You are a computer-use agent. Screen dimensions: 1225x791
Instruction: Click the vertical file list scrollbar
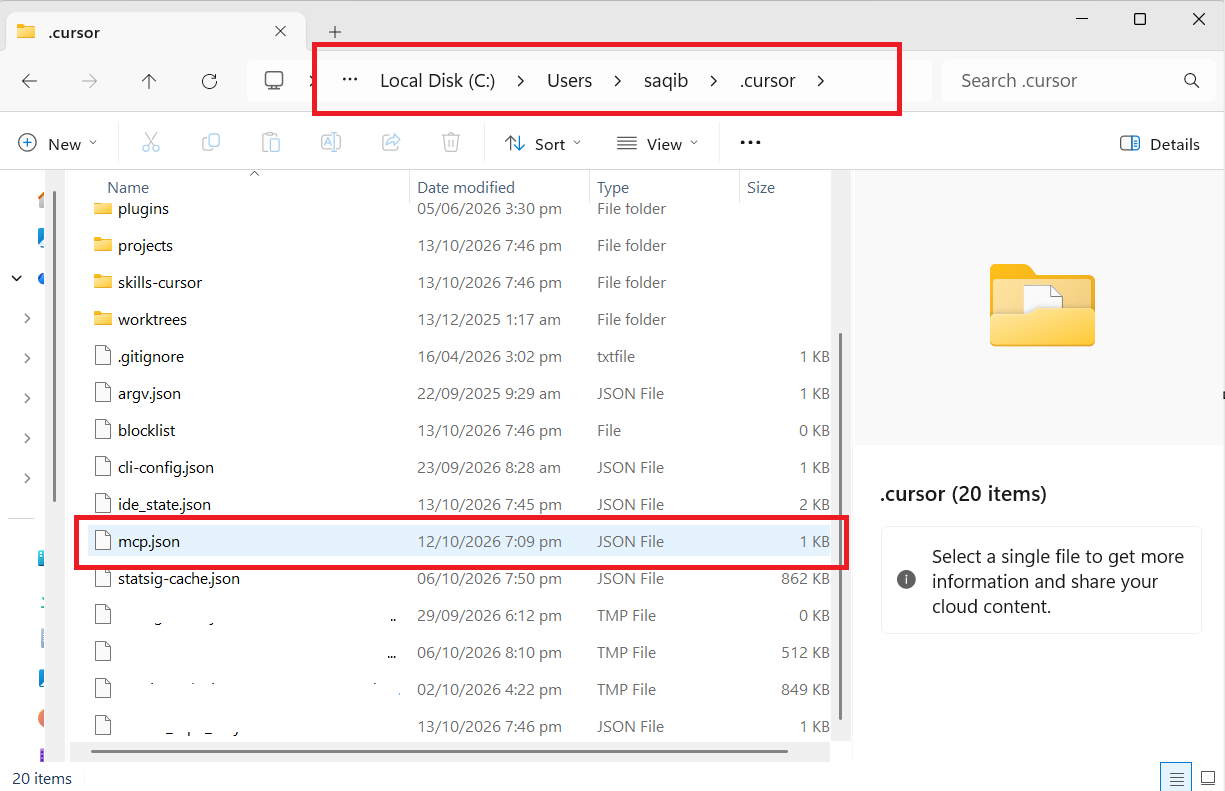click(x=839, y=525)
